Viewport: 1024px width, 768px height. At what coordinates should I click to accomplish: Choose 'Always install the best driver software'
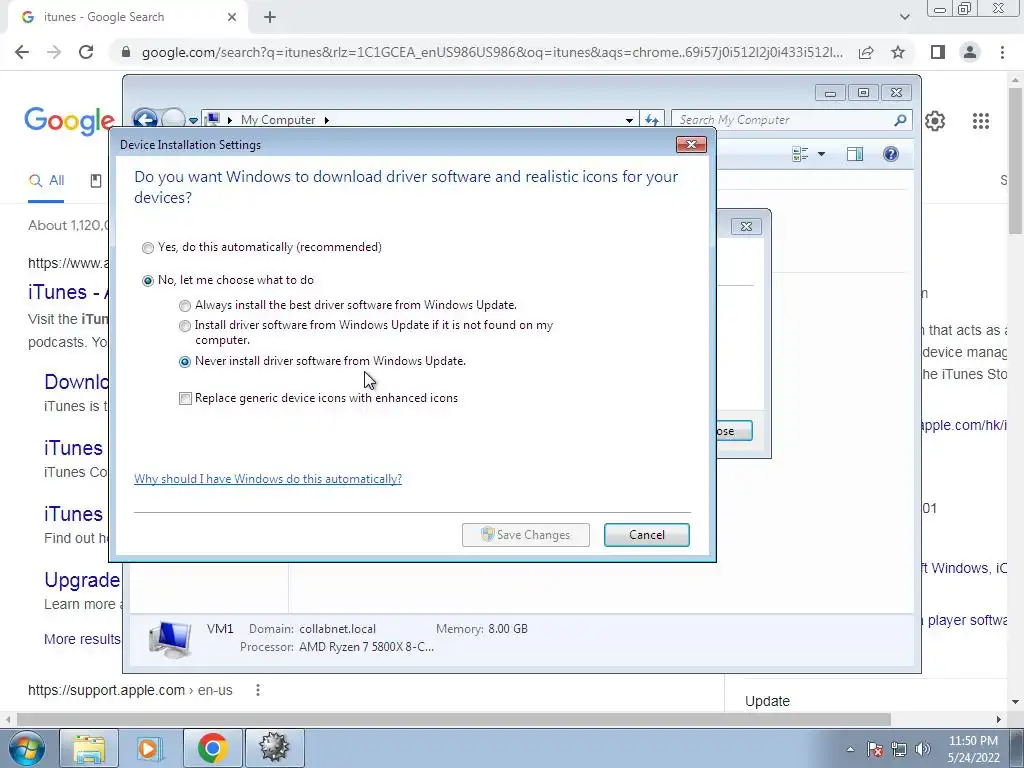click(185, 306)
